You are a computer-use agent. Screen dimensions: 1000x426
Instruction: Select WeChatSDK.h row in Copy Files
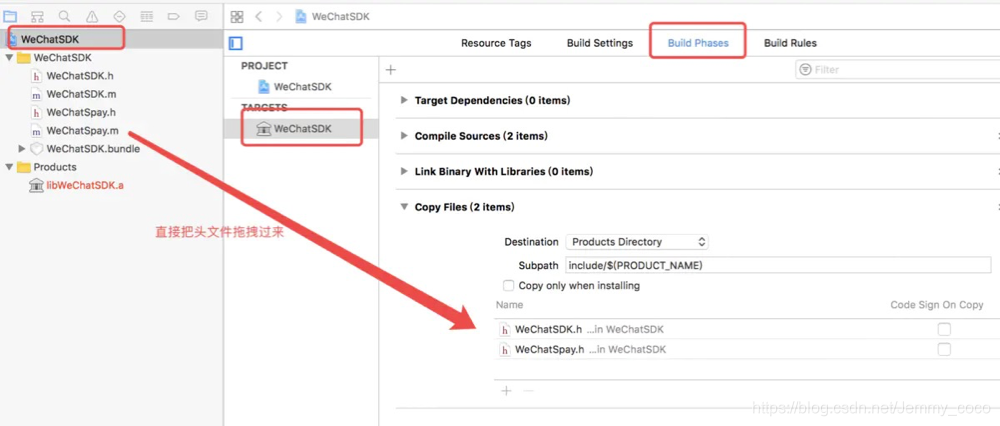[x=747, y=330]
